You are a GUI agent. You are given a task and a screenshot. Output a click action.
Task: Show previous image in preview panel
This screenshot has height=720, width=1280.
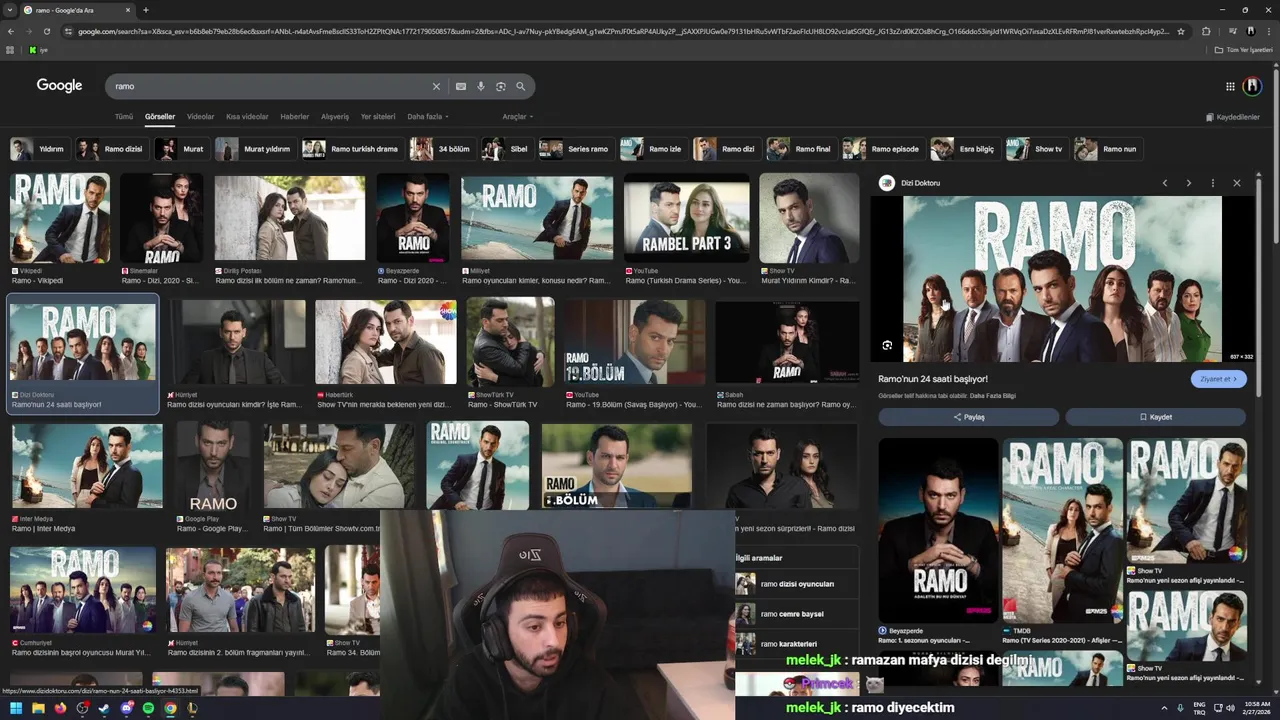point(1165,183)
